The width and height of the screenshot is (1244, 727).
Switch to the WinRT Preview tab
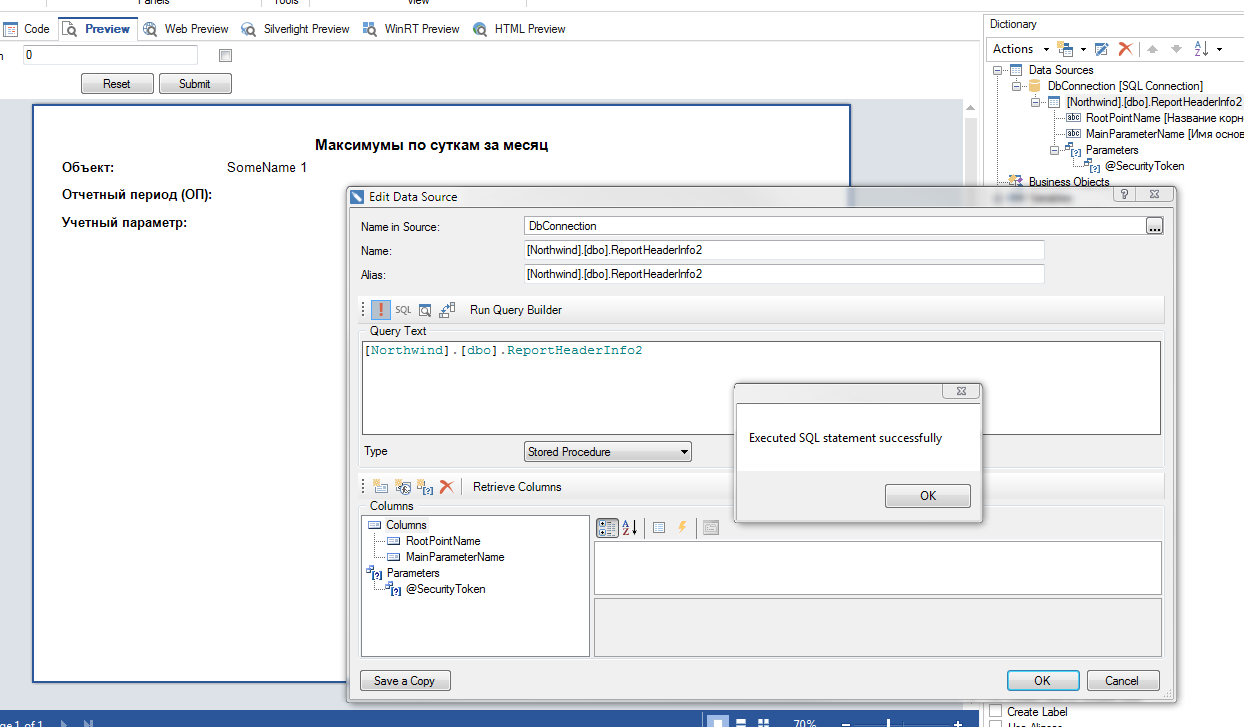[411, 29]
